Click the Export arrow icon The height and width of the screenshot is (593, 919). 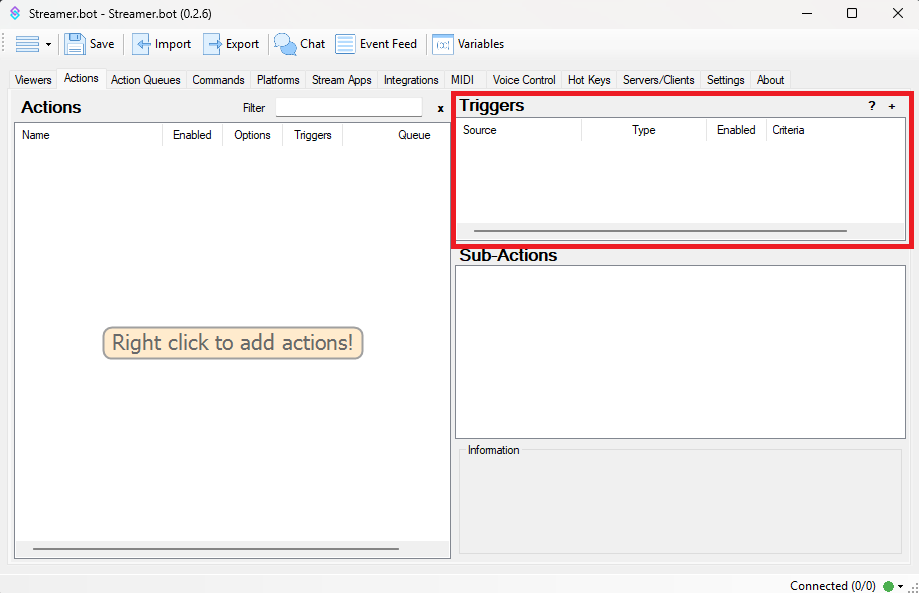(212, 44)
